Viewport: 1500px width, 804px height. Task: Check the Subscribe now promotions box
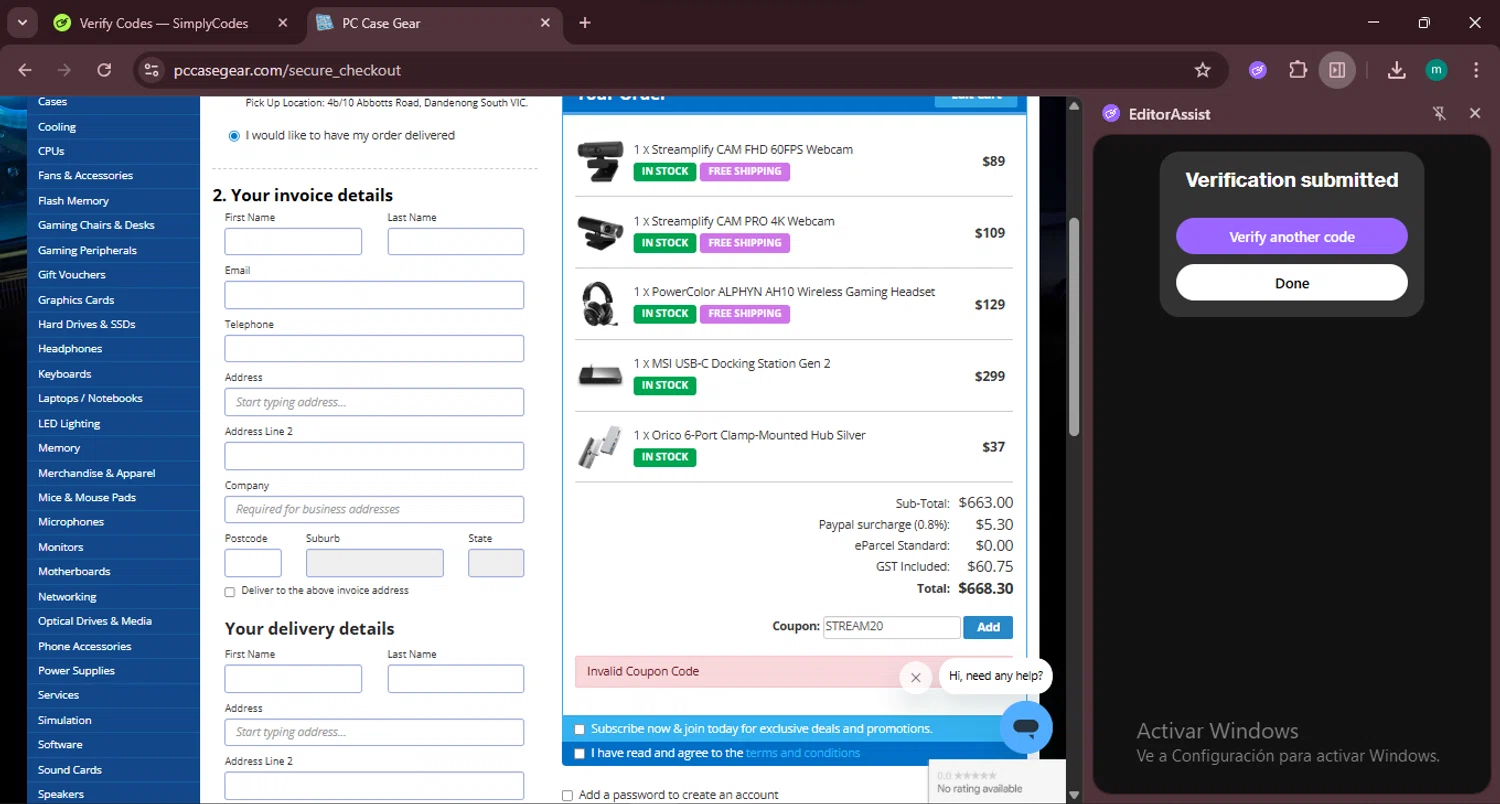pos(579,729)
